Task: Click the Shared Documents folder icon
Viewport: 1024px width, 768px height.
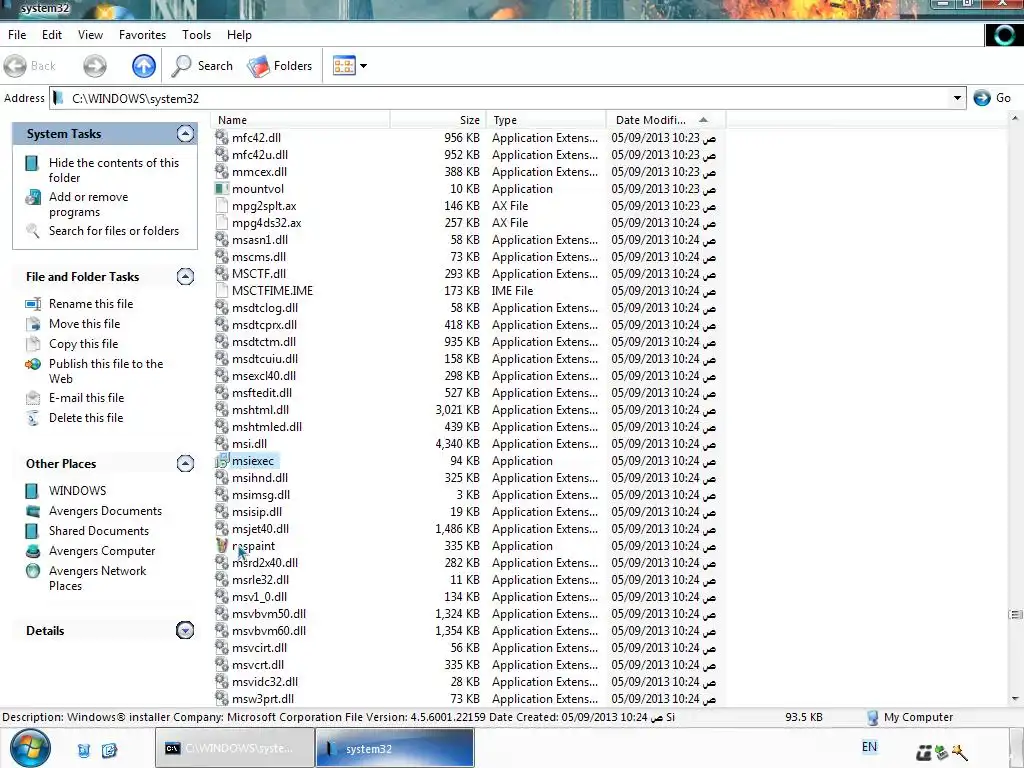Action: pyautogui.click(x=31, y=531)
